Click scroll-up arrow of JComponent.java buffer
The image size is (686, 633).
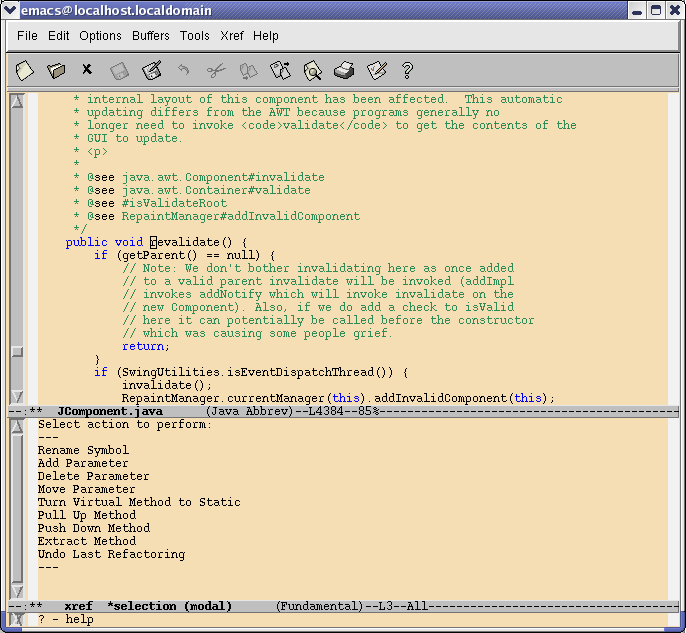click(17, 101)
